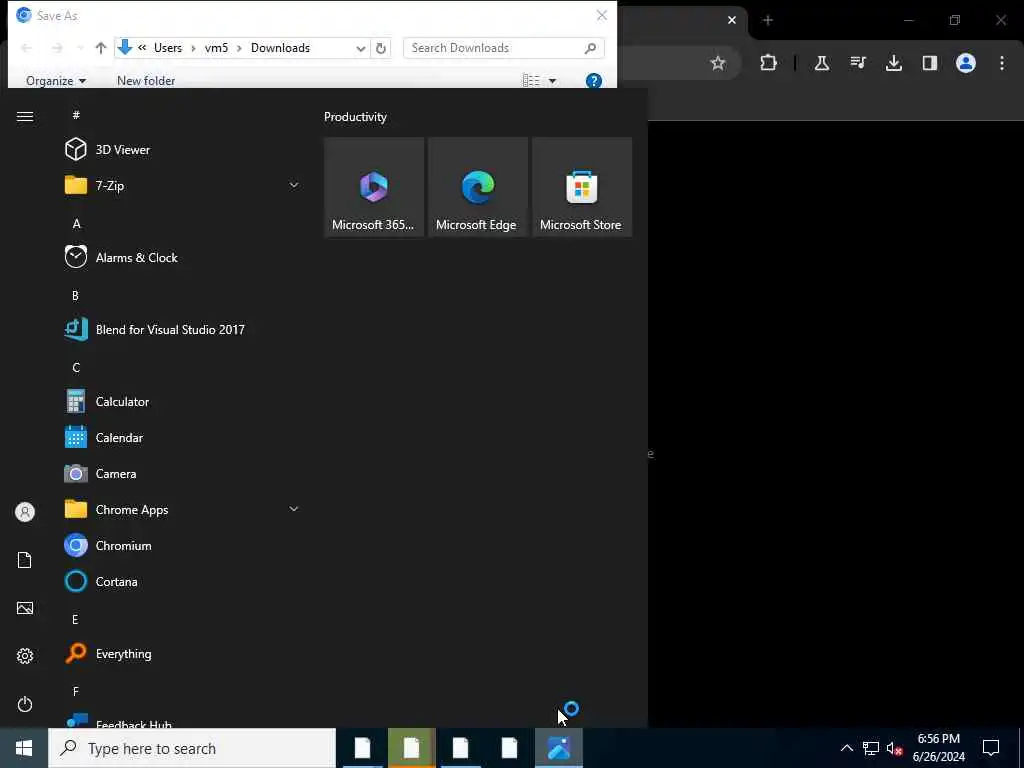
Task: Open the Chrome Apps folder entry
Action: [183, 509]
